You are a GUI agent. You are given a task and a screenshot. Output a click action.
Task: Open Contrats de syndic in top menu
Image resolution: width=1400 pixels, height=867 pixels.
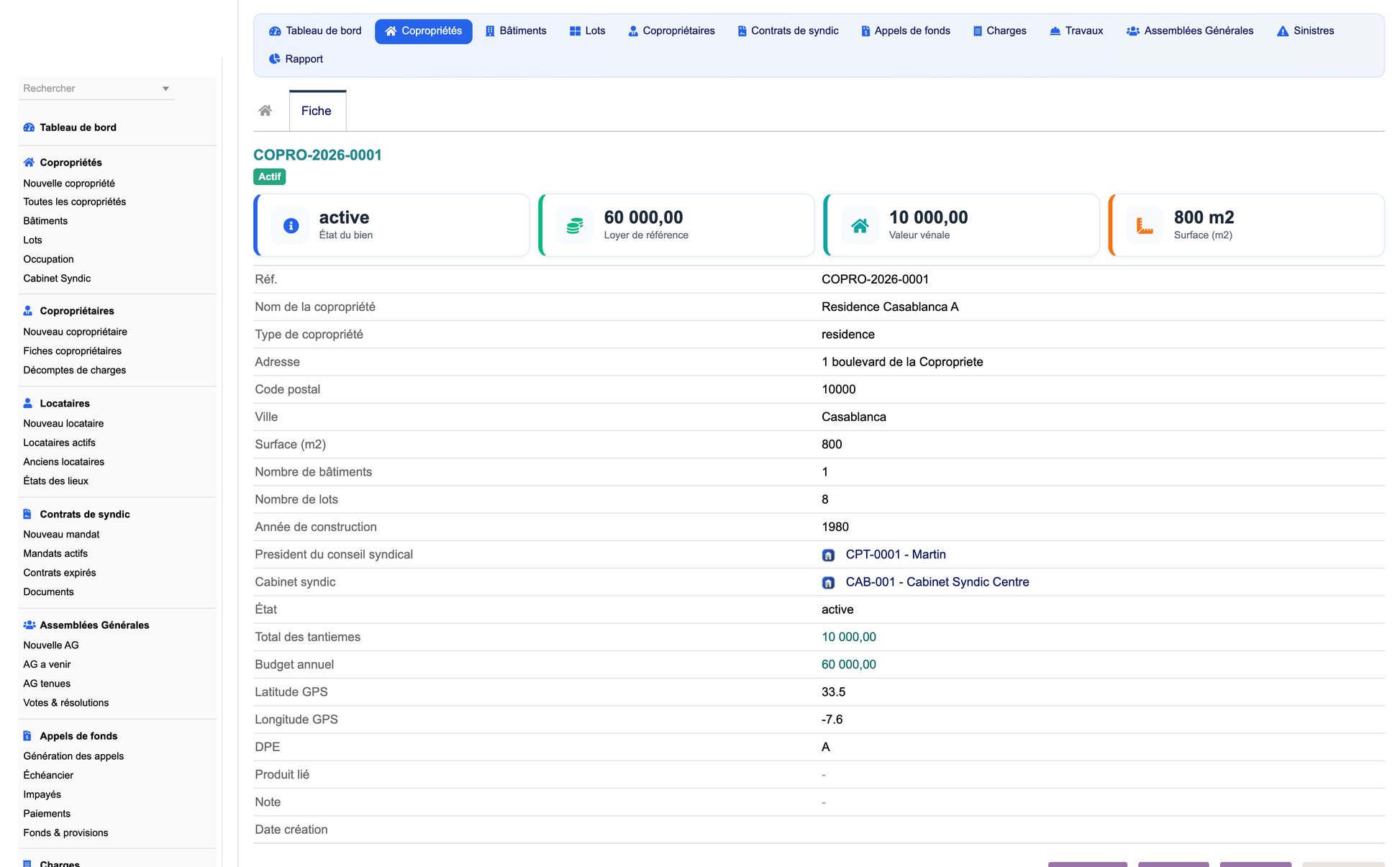[788, 31]
